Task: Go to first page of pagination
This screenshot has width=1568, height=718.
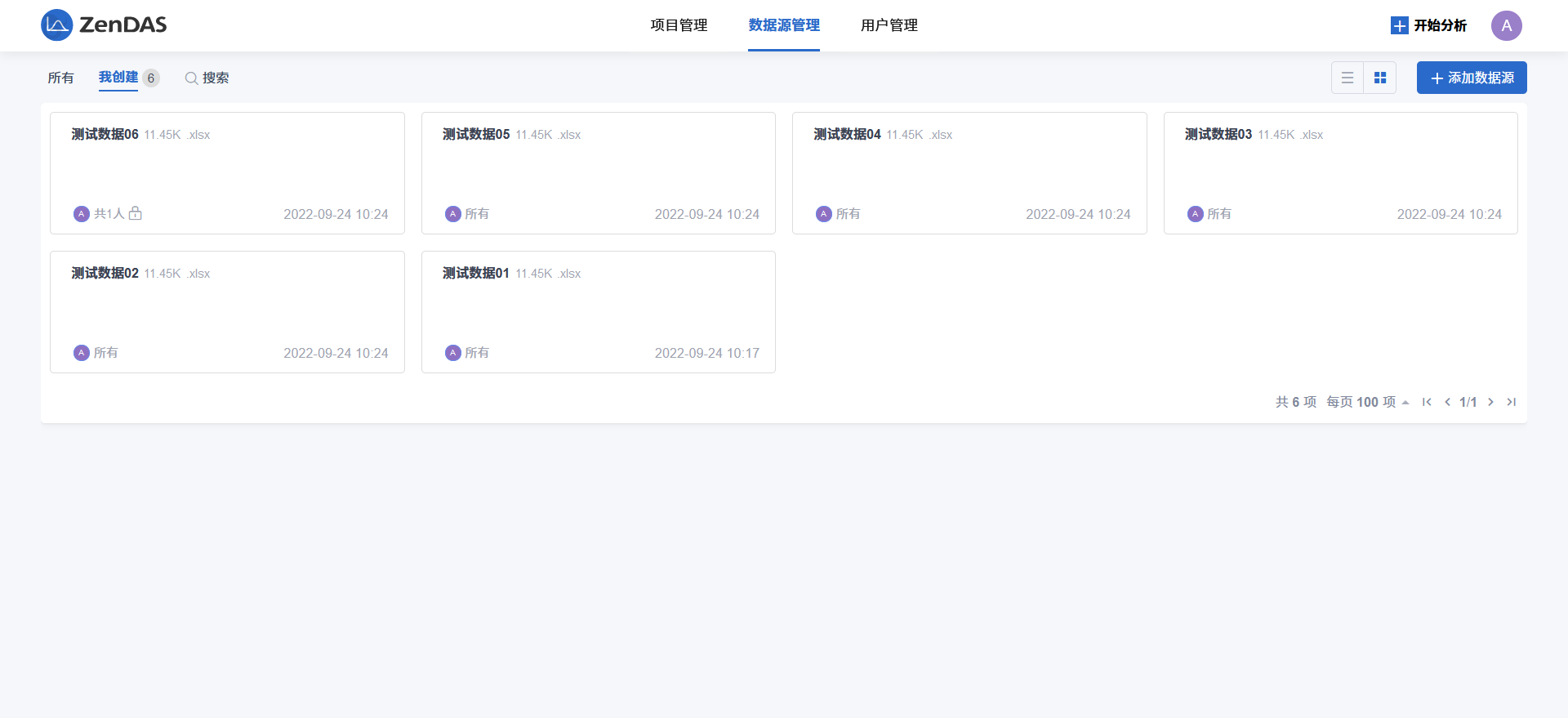Action: pos(1427,402)
